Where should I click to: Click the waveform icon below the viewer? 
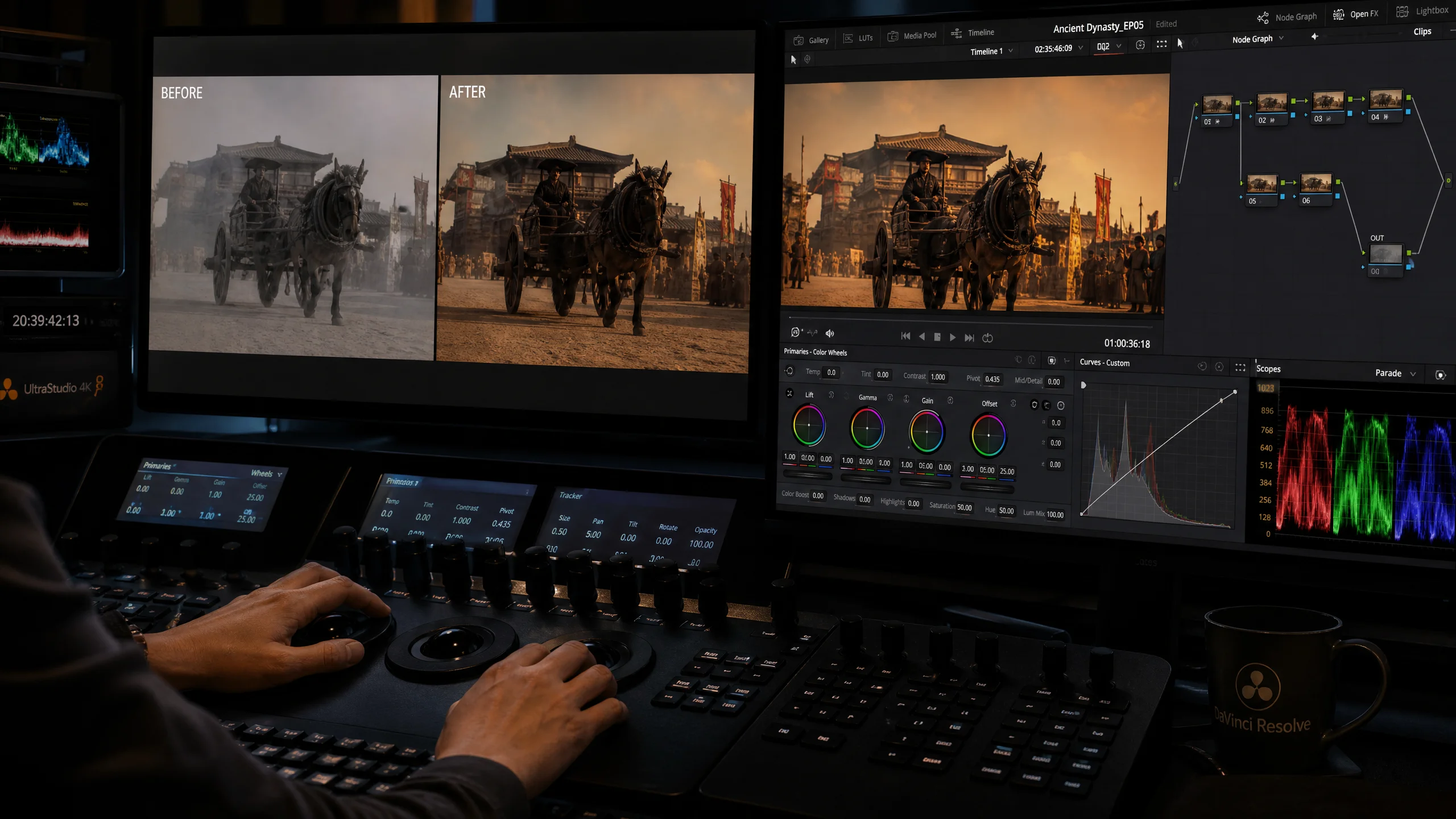812,333
